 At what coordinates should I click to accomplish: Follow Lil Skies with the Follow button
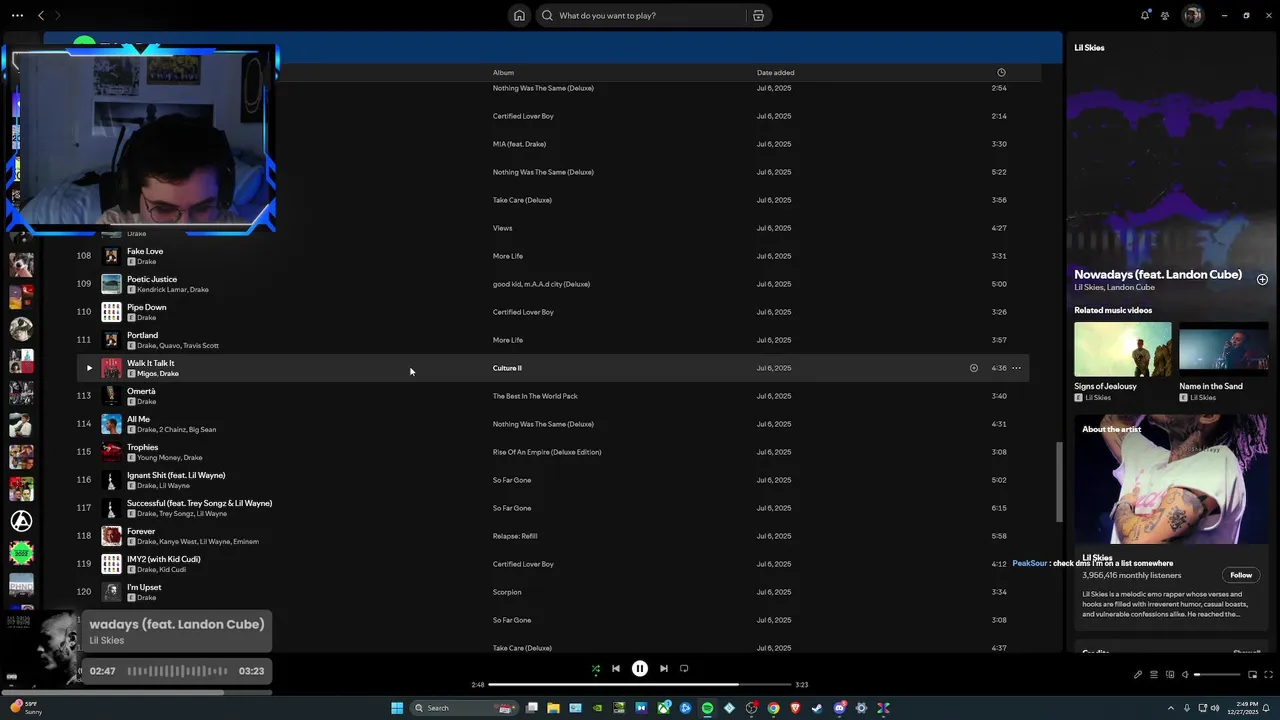(1241, 575)
